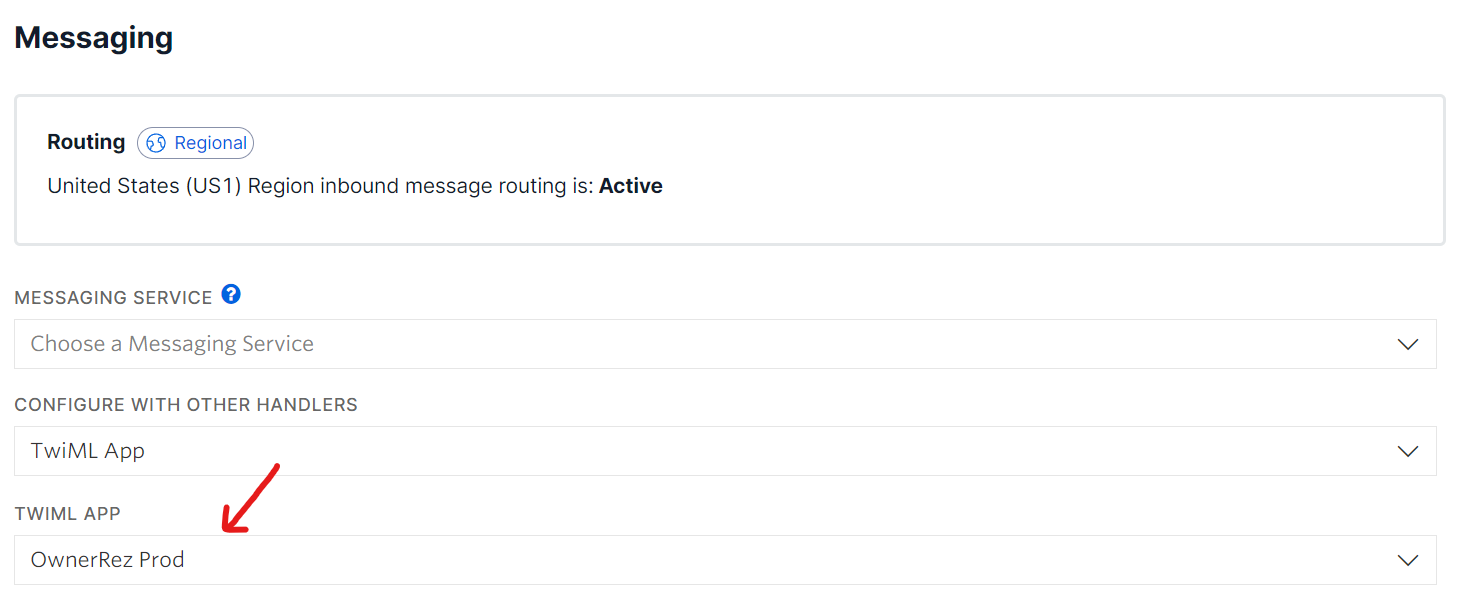Click the selected 'TwiML App' handler value
The width and height of the screenshot is (1458, 616).
(x=88, y=452)
